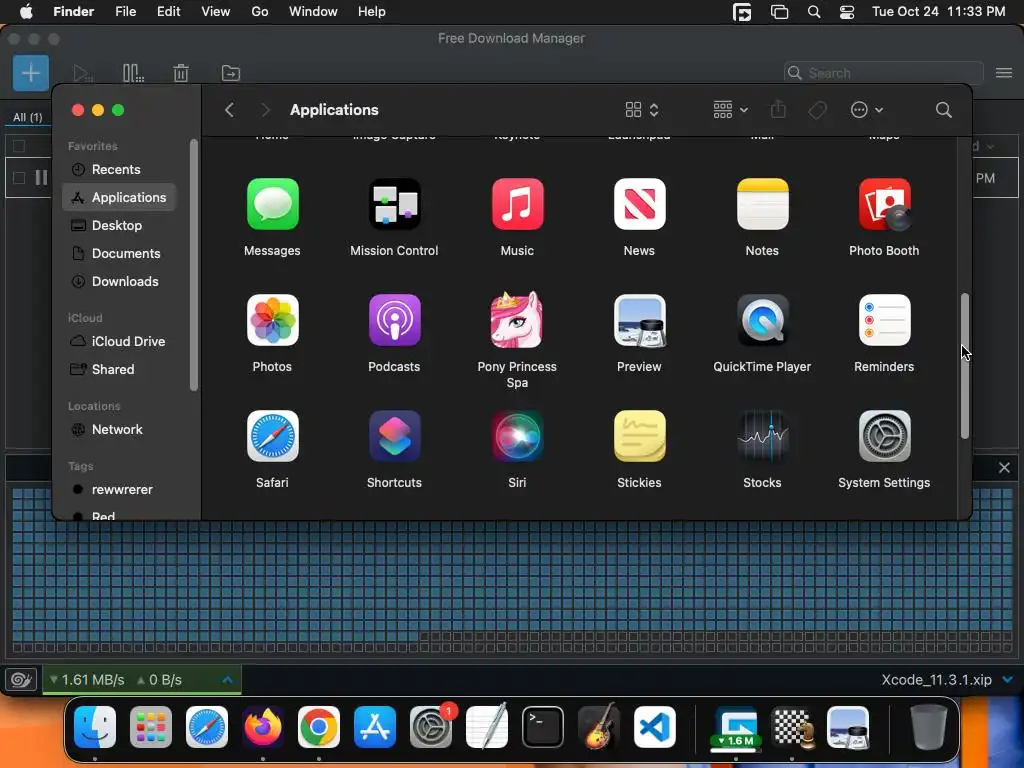Expand the speed limit arrow in status bar
The width and height of the screenshot is (1024, 768).
pyautogui.click(x=227, y=680)
